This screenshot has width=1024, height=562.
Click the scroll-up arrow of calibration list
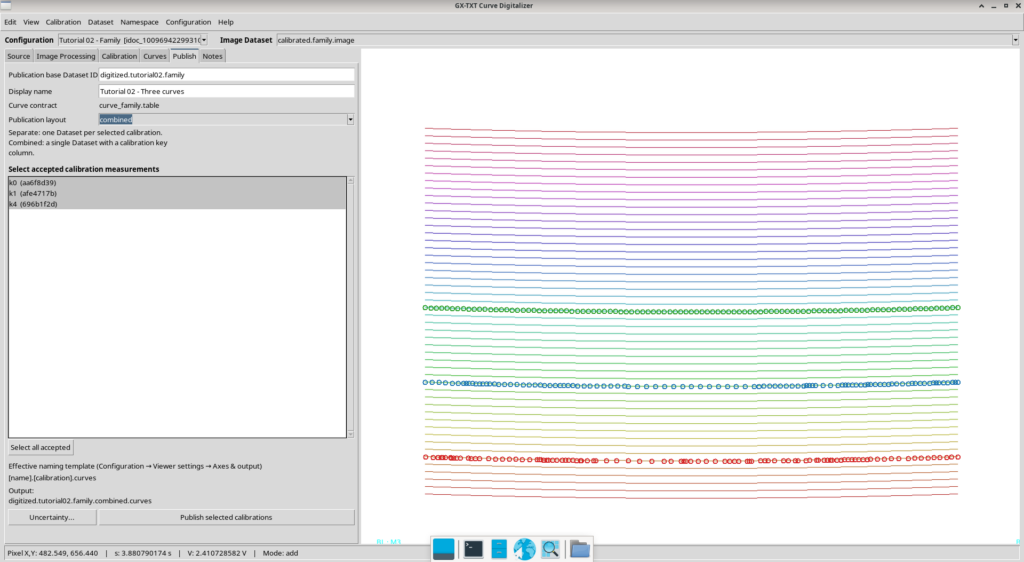click(351, 180)
